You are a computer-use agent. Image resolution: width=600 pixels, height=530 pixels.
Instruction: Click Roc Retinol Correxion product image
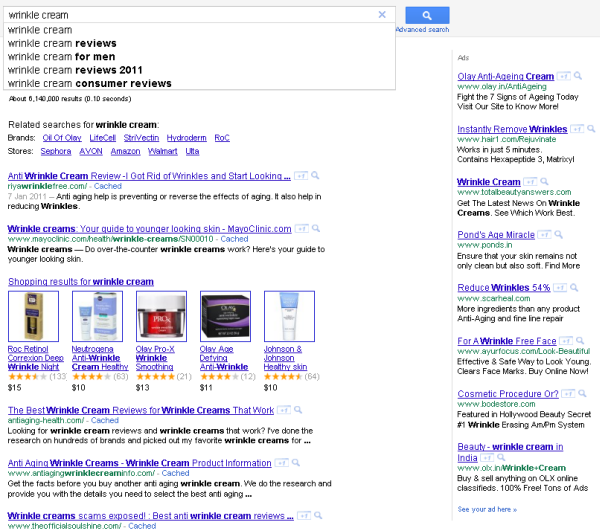tap(33, 317)
